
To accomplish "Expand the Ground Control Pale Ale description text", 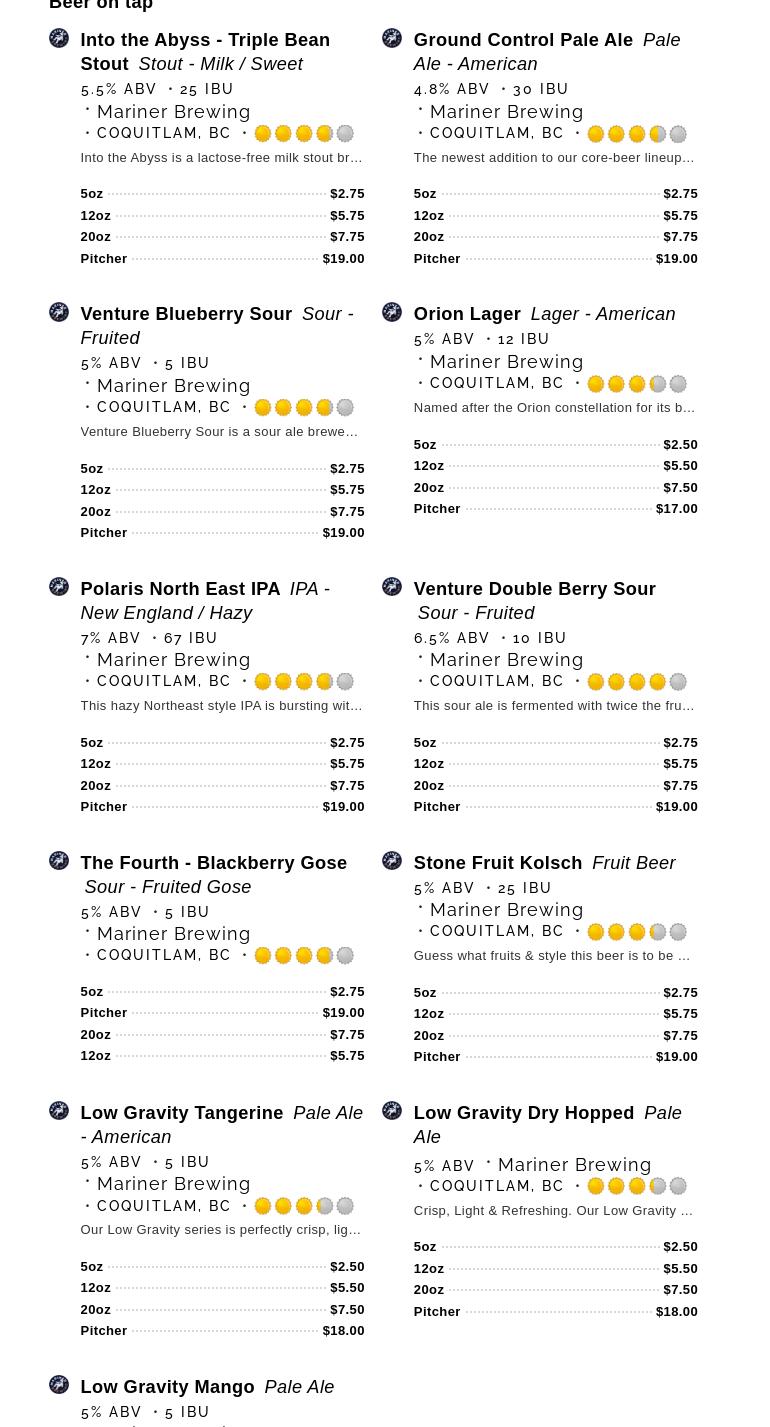I will point(553,158).
